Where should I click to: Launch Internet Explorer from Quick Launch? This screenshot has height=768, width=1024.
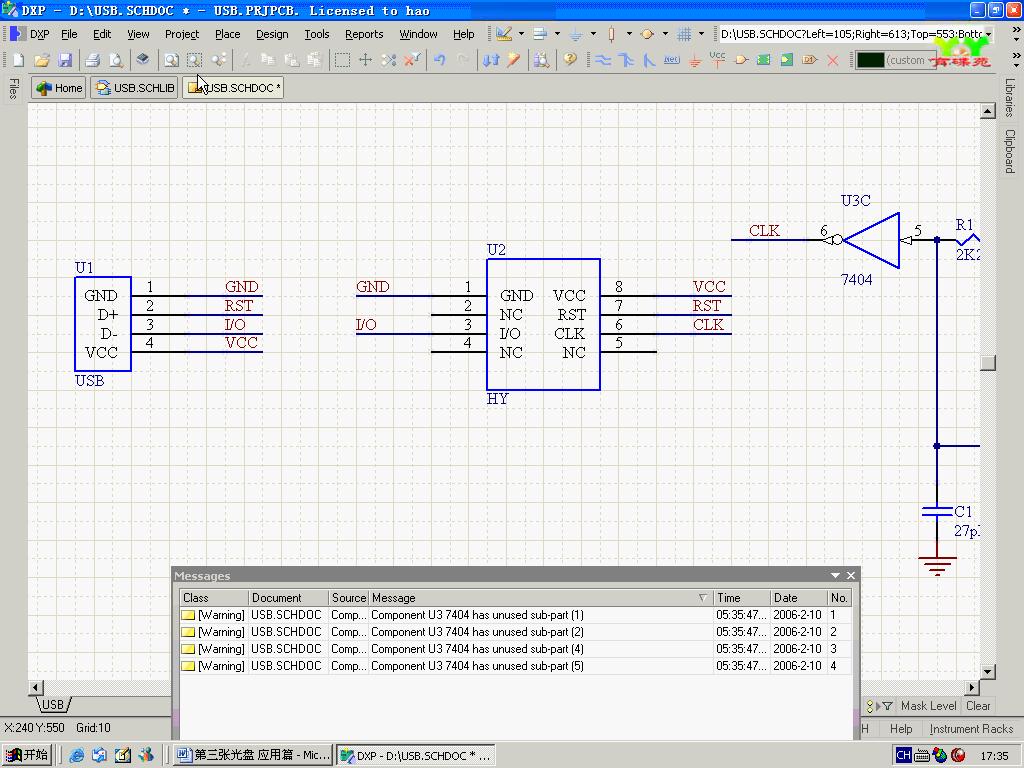76,756
